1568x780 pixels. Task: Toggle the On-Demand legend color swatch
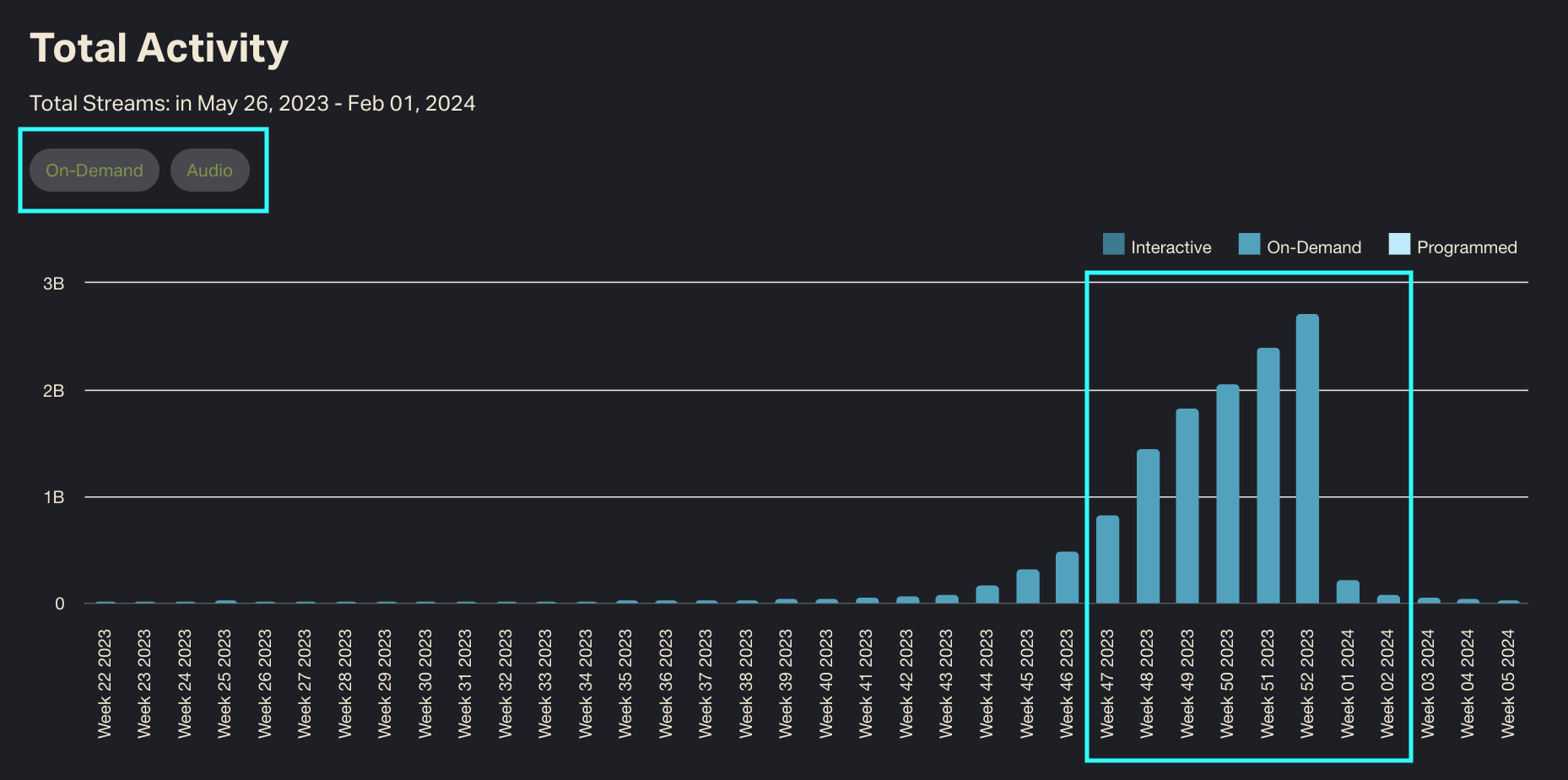click(1249, 245)
